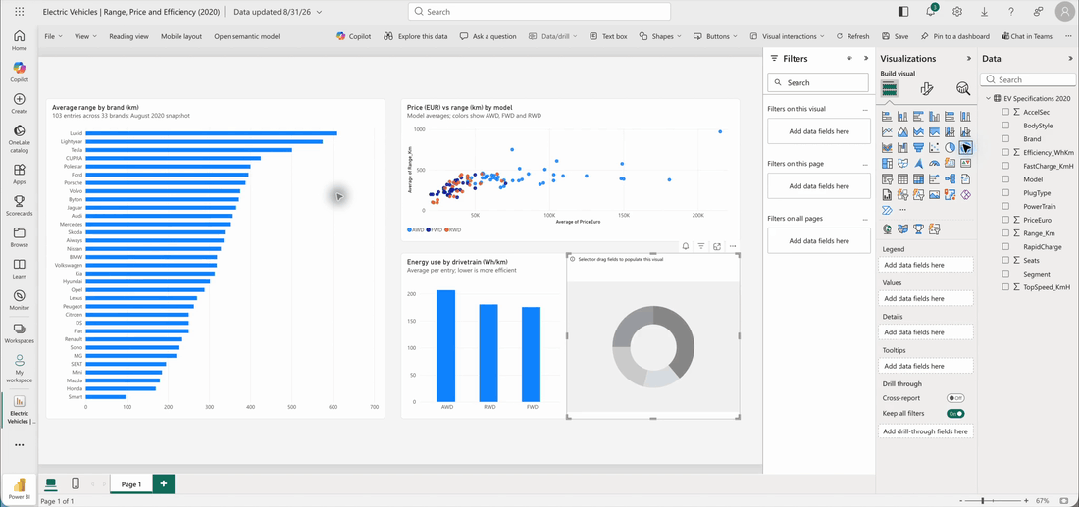This screenshot has height=507, width=1079.
Task: Select the line chart visual type
Action: point(887,131)
